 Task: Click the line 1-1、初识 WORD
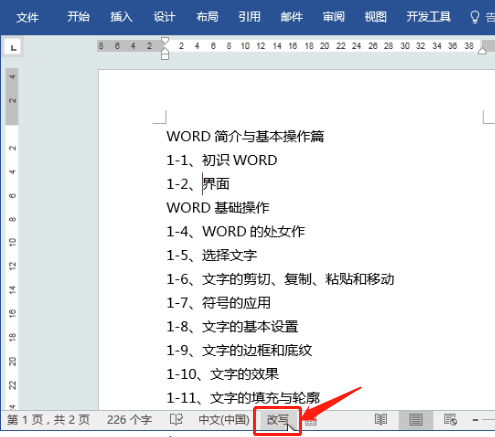click(x=222, y=160)
